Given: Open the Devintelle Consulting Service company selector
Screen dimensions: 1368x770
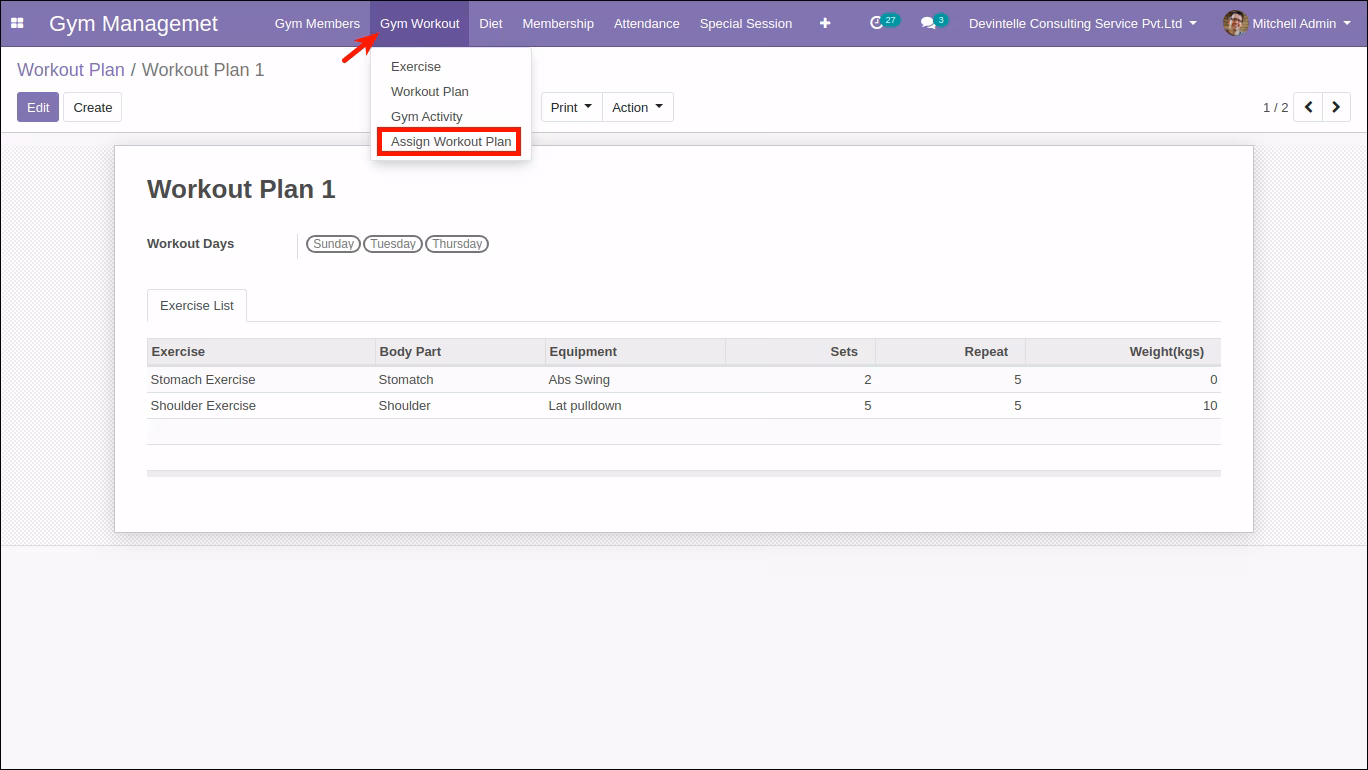Looking at the screenshot, I should coord(1083,23).
